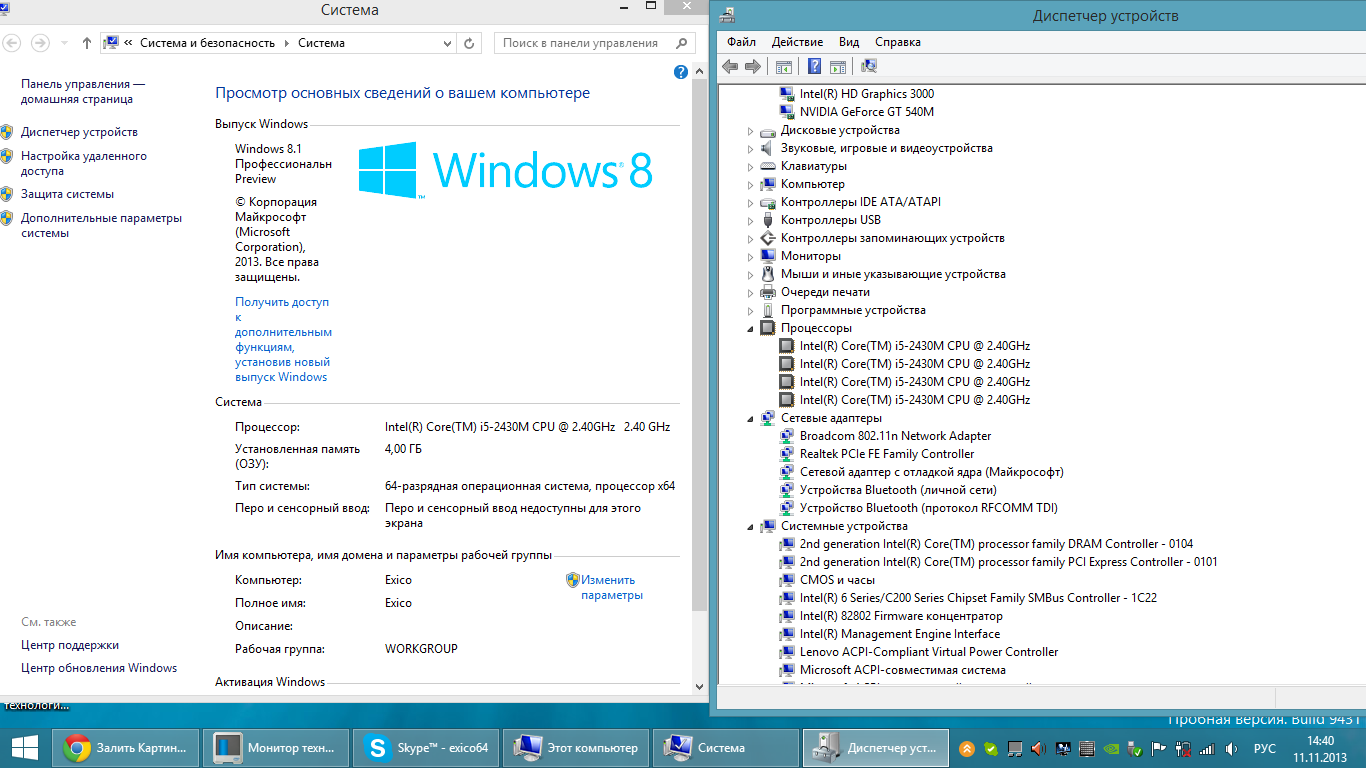Click the Forward arrow in Device Manager toolbar
The height and width of the screenshot is (768, 1366).
752,67
